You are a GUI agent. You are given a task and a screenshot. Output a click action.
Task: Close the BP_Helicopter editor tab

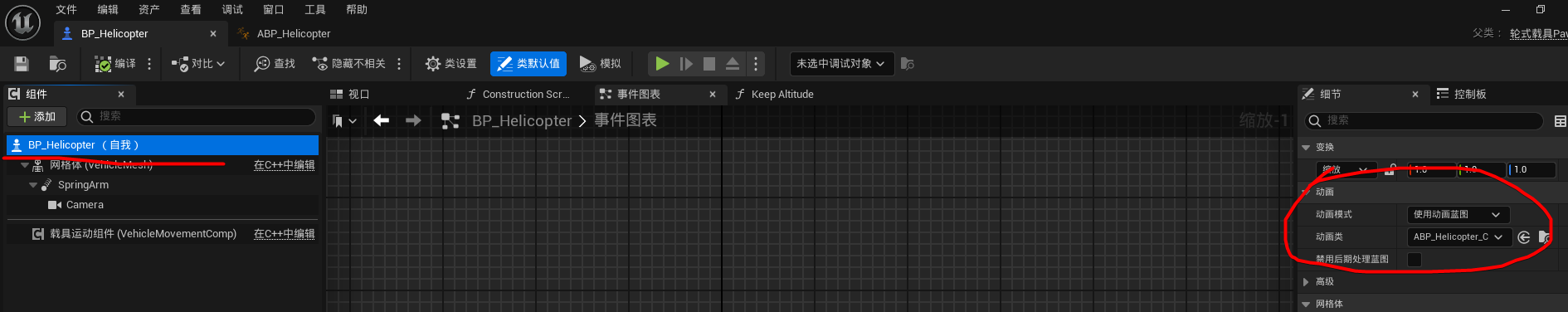coord(213,34)
